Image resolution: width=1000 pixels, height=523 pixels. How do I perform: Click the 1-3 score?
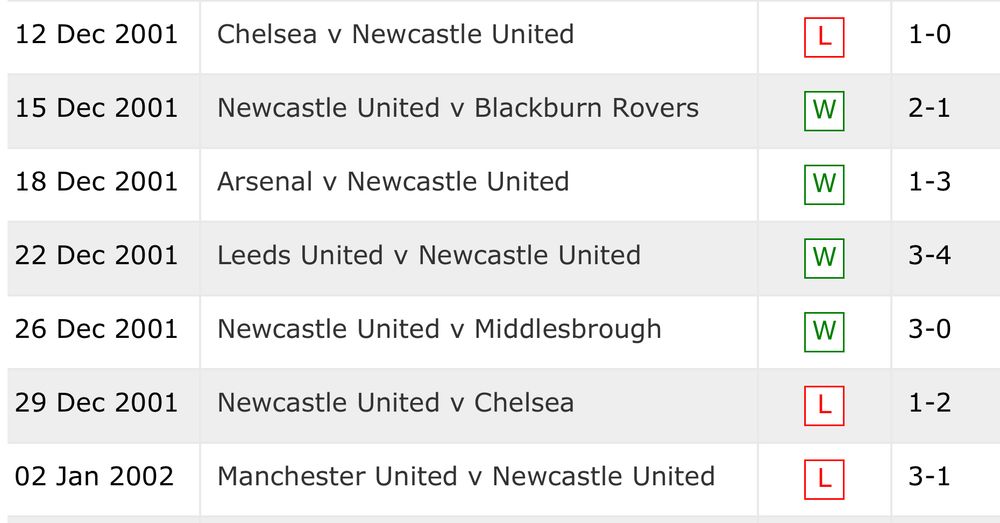pos(929,182)
